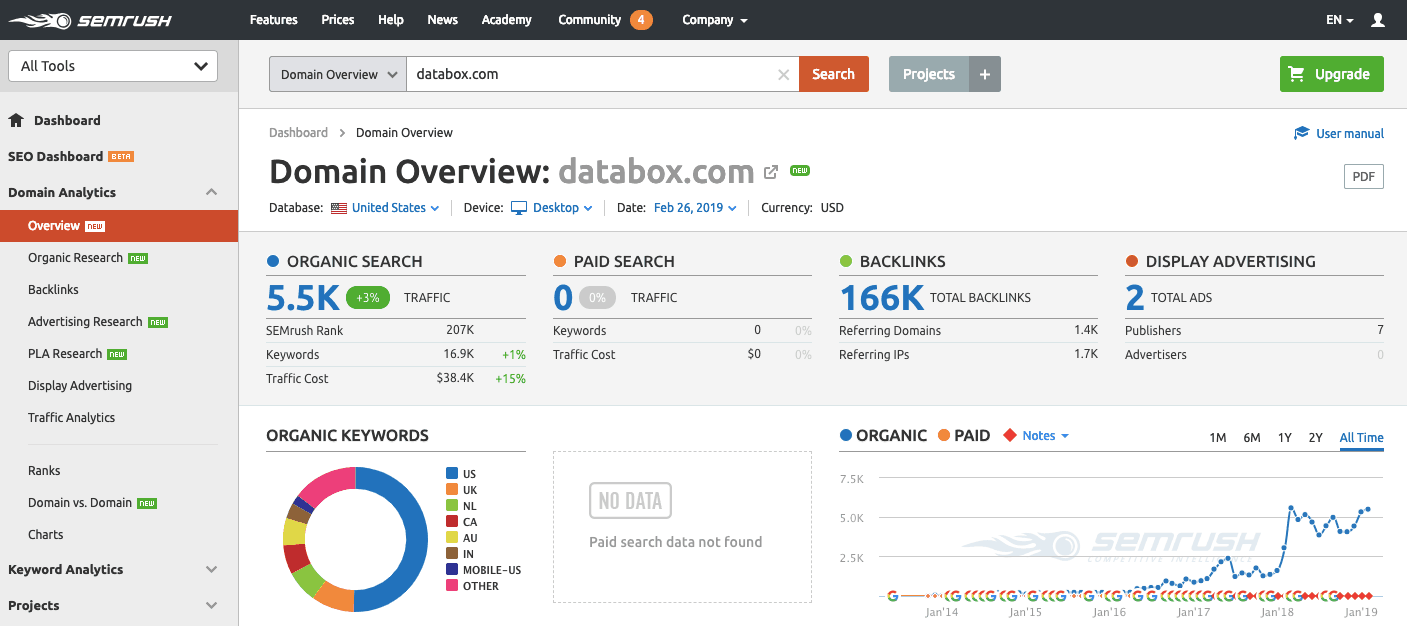
Task: Toggle Notes markers on the chart
Action: coord(1037,436)
